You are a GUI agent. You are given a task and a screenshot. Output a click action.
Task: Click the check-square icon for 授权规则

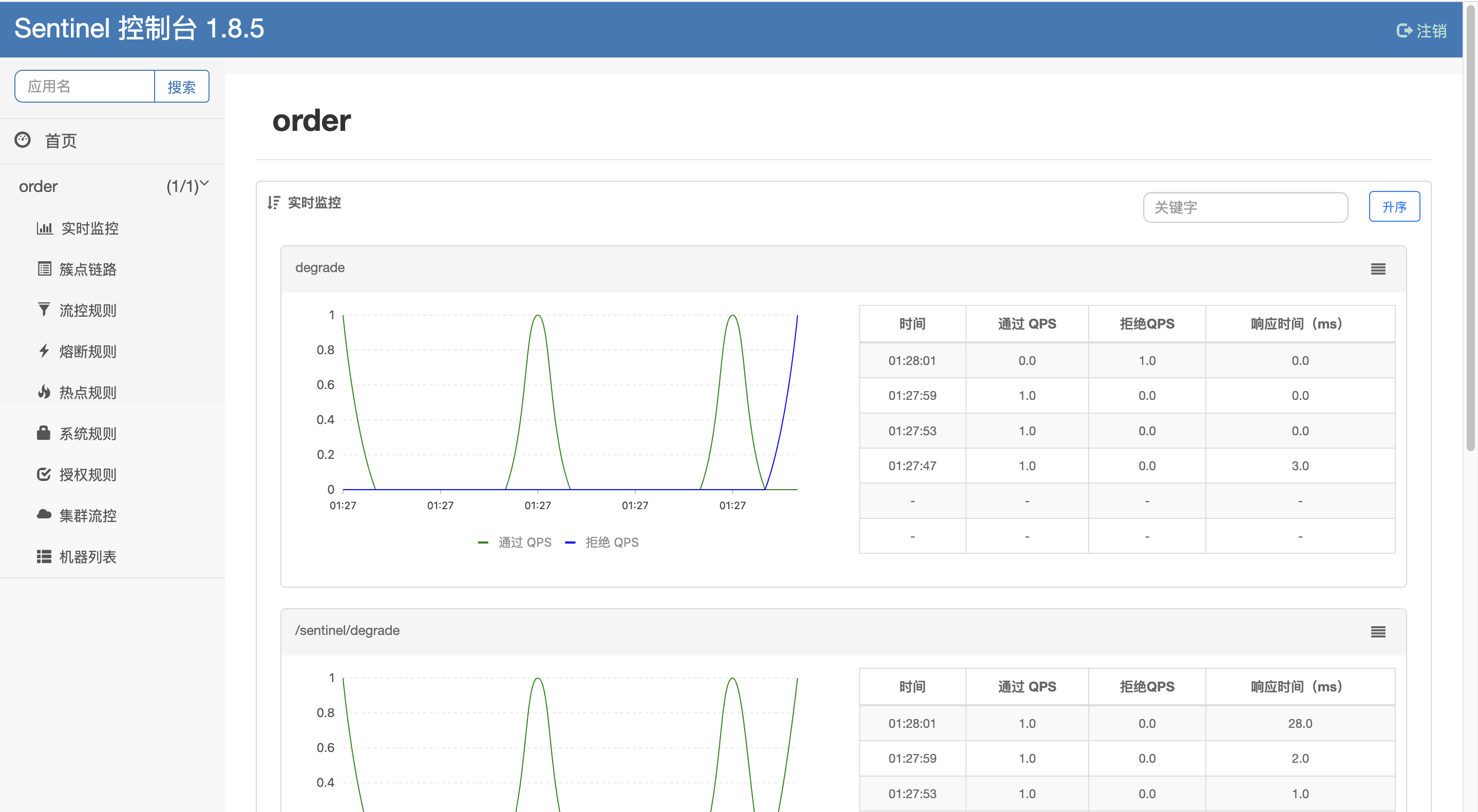pyautogui.click(x=44, y=474)
